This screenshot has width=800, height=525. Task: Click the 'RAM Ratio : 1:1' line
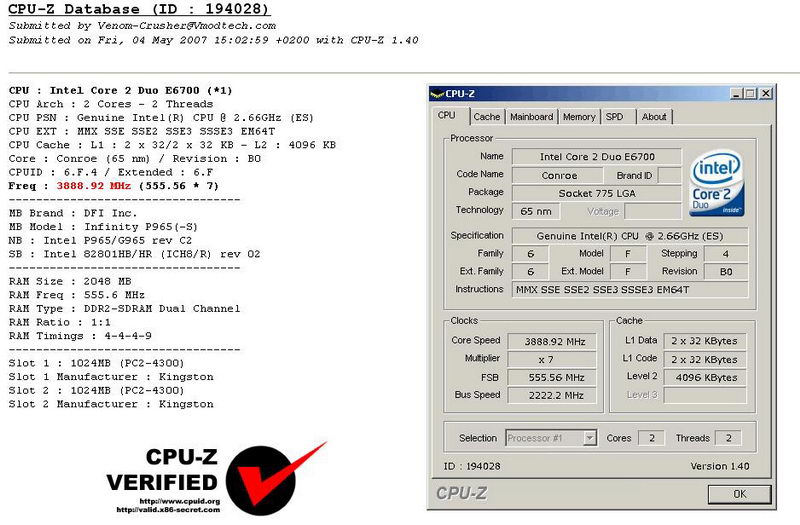pyautogui.click(x=60, y=322)
